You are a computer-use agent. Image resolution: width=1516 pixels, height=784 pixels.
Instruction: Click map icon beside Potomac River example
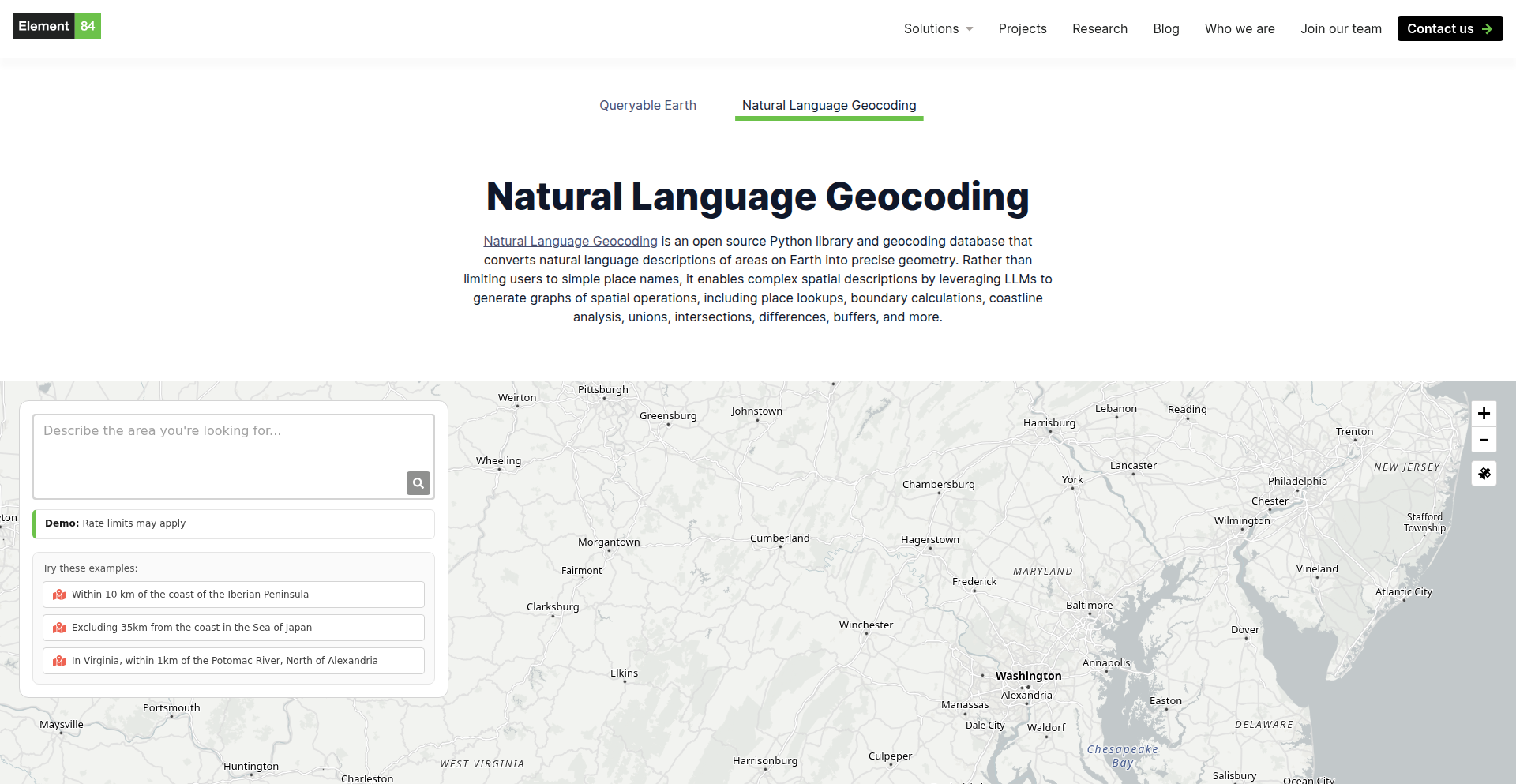pos(58,661)
